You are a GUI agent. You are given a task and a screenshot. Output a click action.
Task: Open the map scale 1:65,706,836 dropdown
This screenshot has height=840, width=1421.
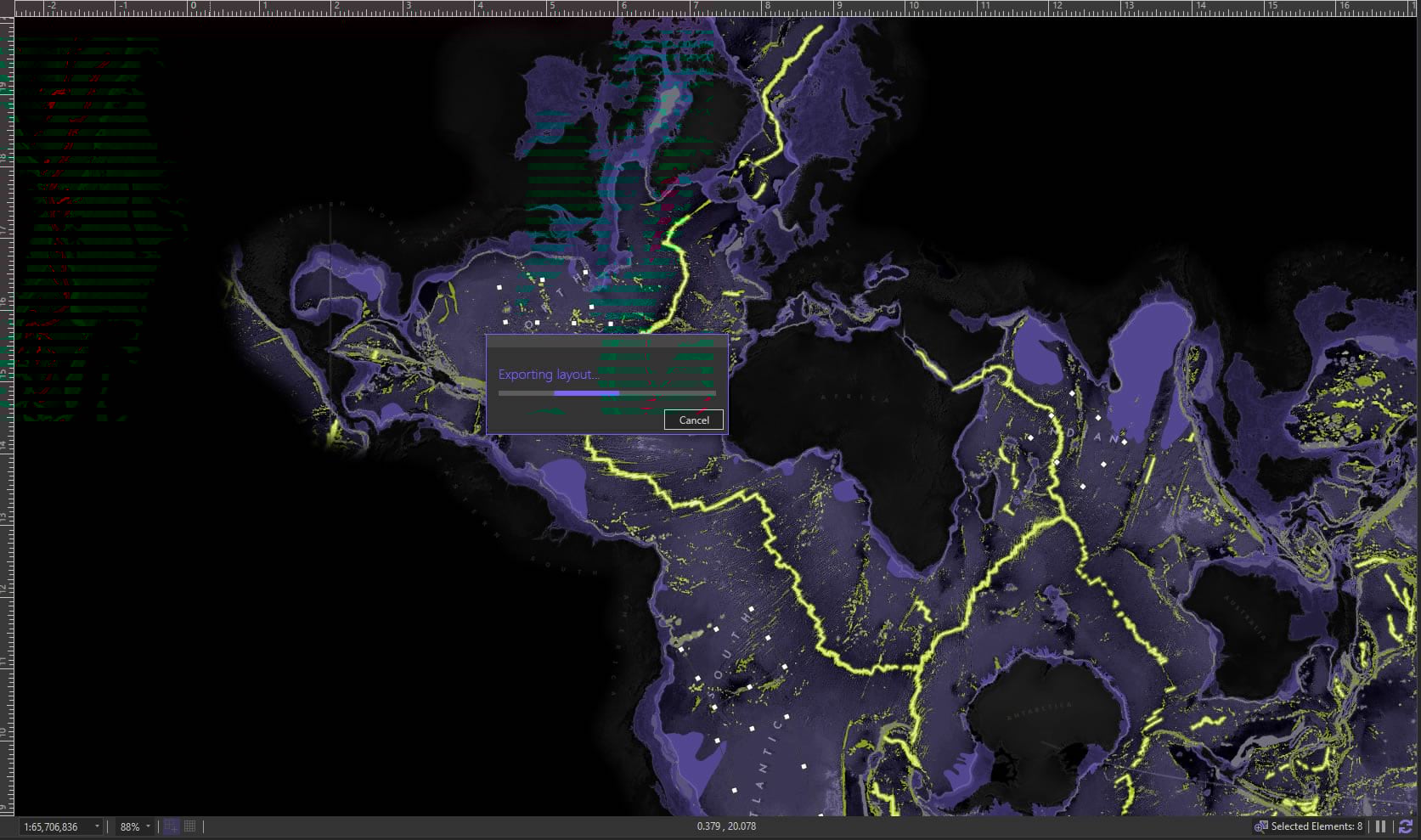97,826
